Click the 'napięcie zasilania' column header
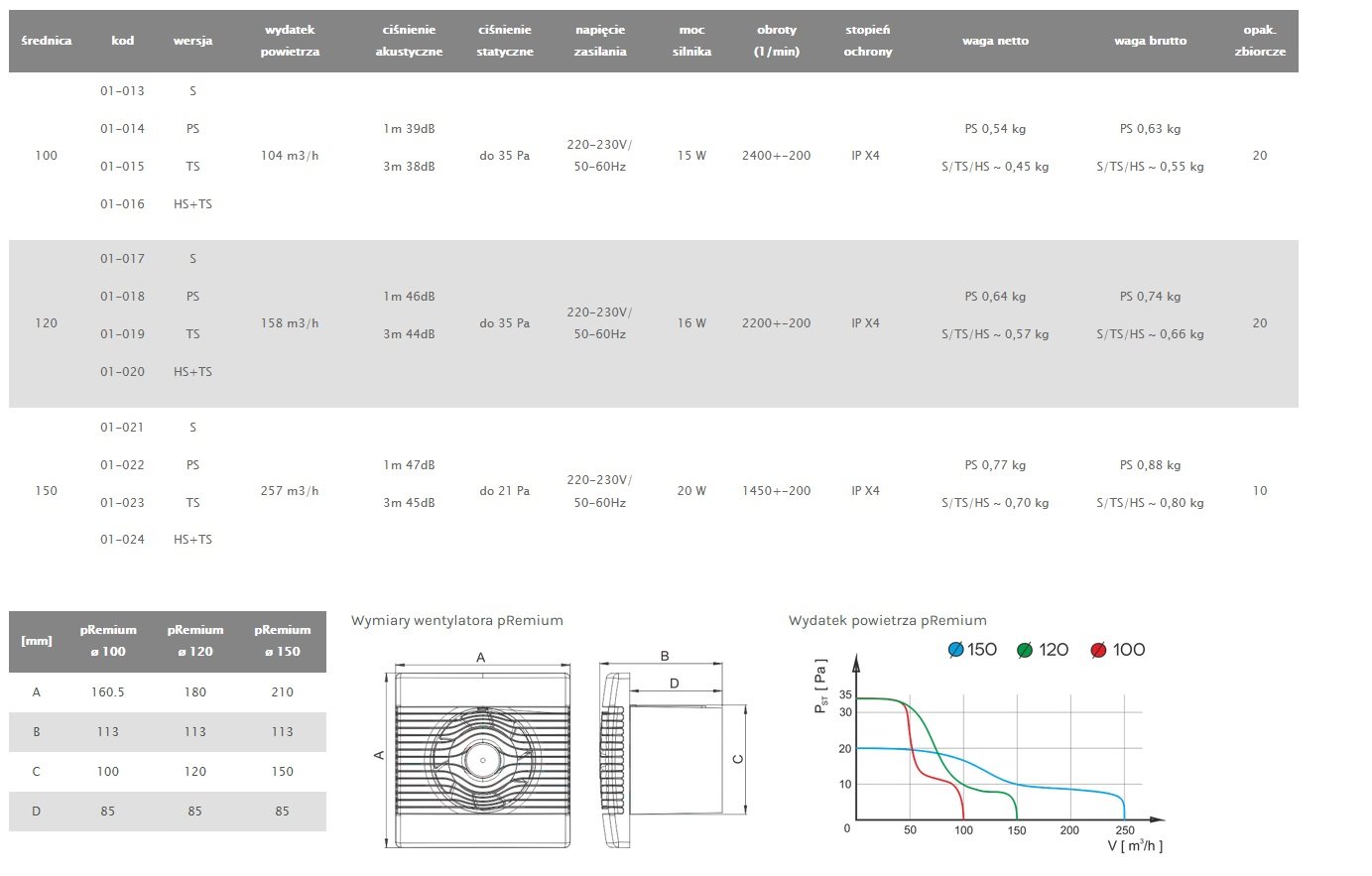Screen dimensions: 1372x876 pos(600,41)
